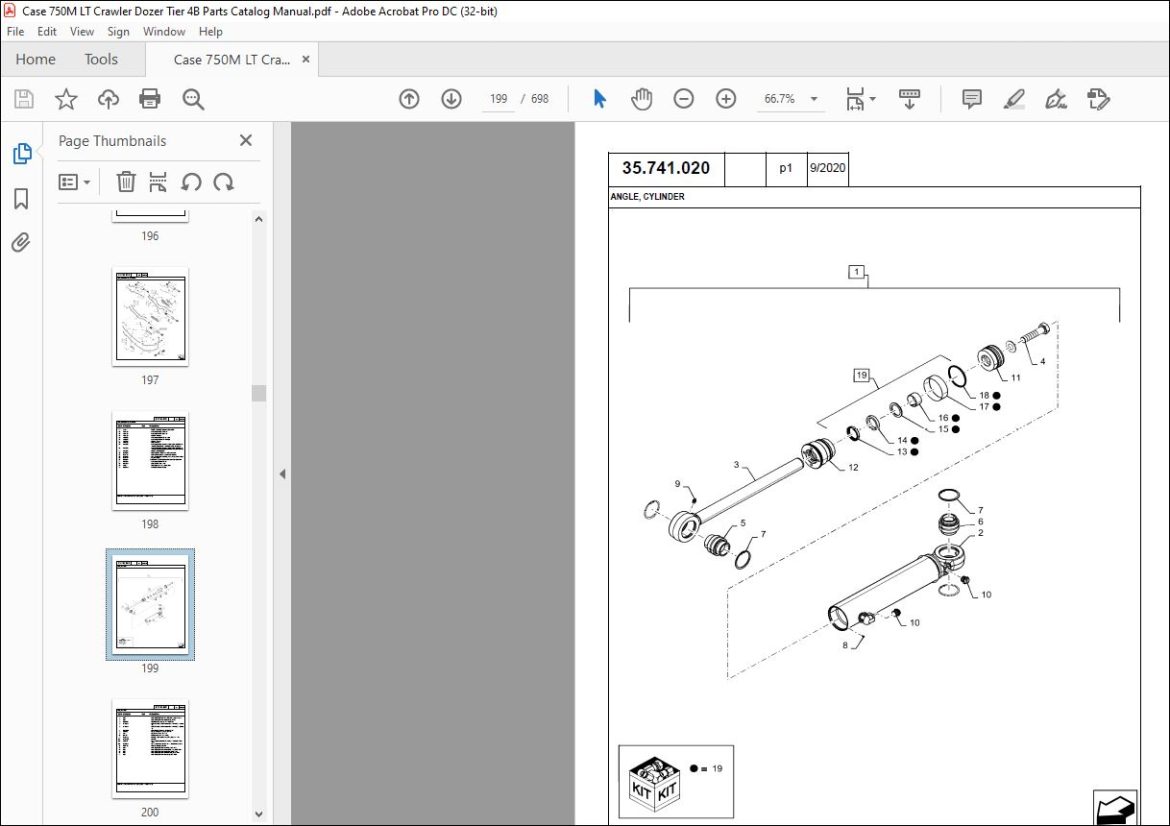Select page 197 thumbnail

(150, 316)
